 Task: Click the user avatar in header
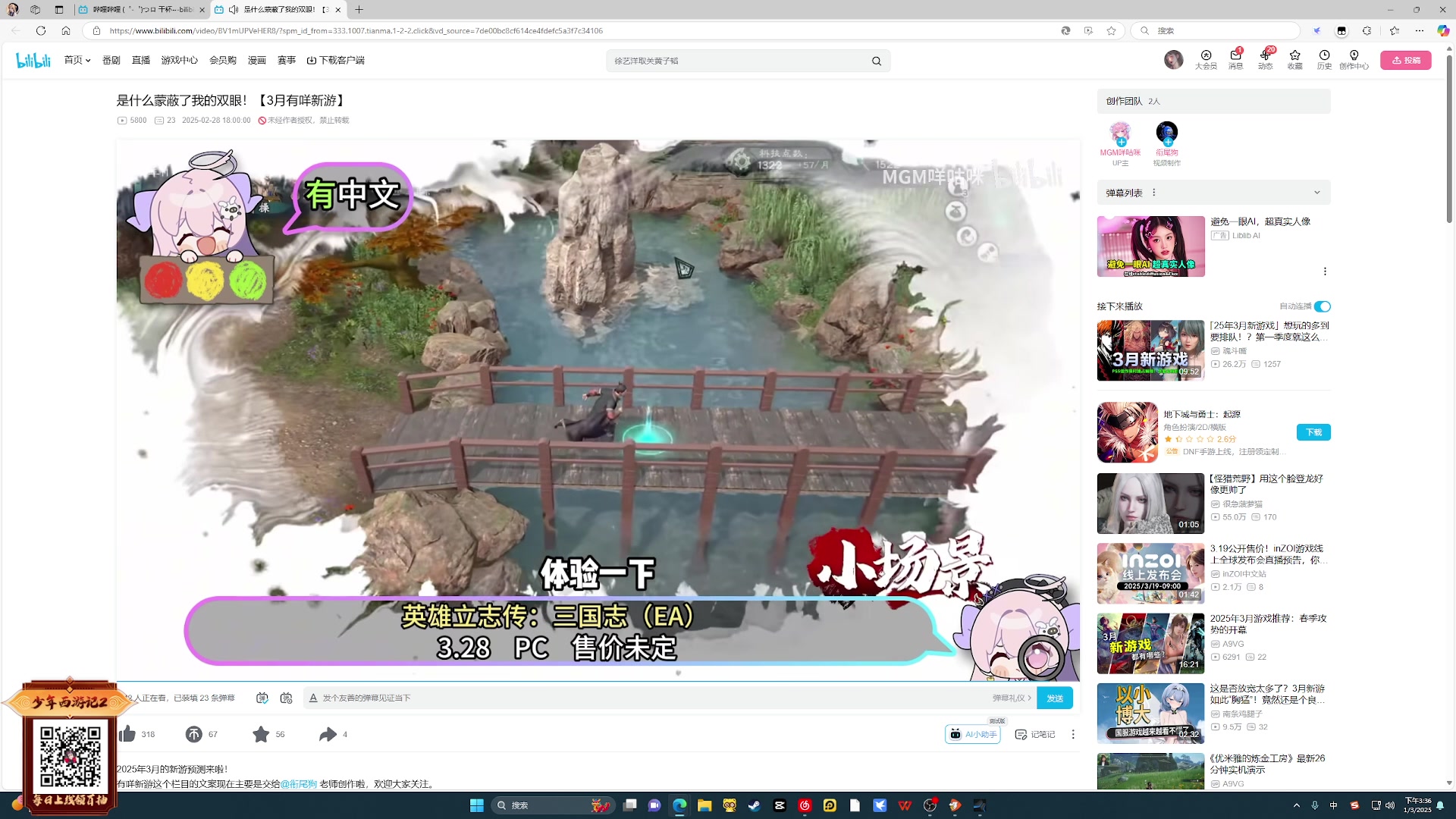click(1173, 60)
